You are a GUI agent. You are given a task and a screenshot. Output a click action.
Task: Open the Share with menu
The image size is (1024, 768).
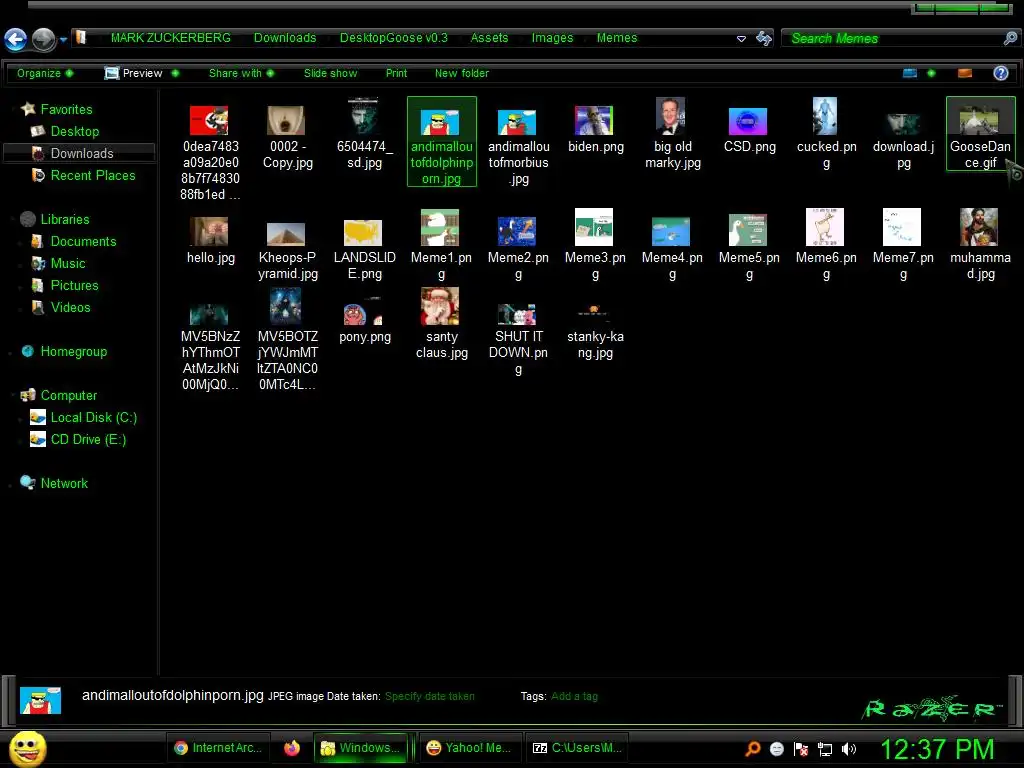[x=241, y=73]
